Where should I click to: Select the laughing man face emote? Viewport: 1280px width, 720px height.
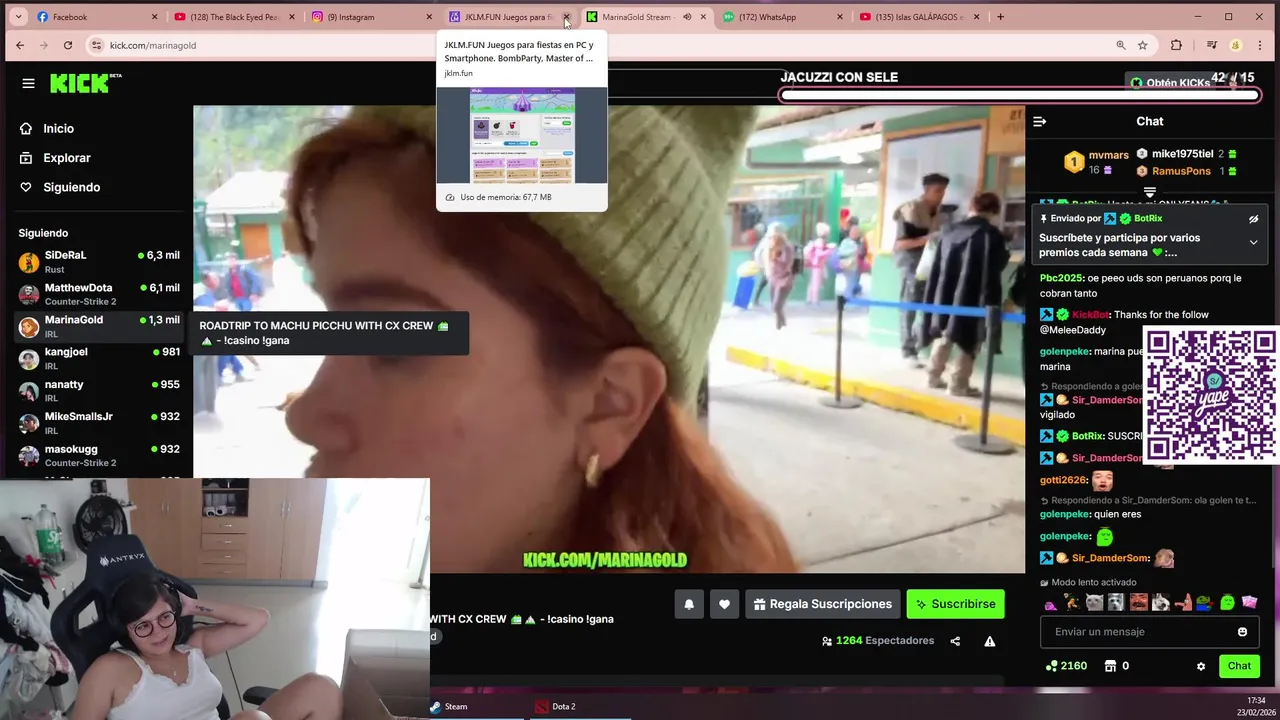point(1138,603)
